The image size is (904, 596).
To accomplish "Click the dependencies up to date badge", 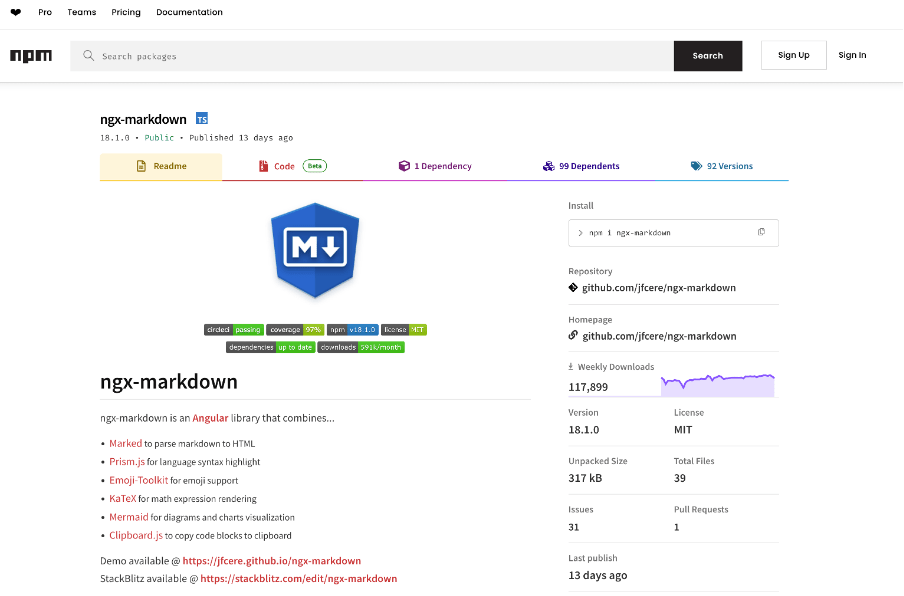I will click(x=270, y=347).
